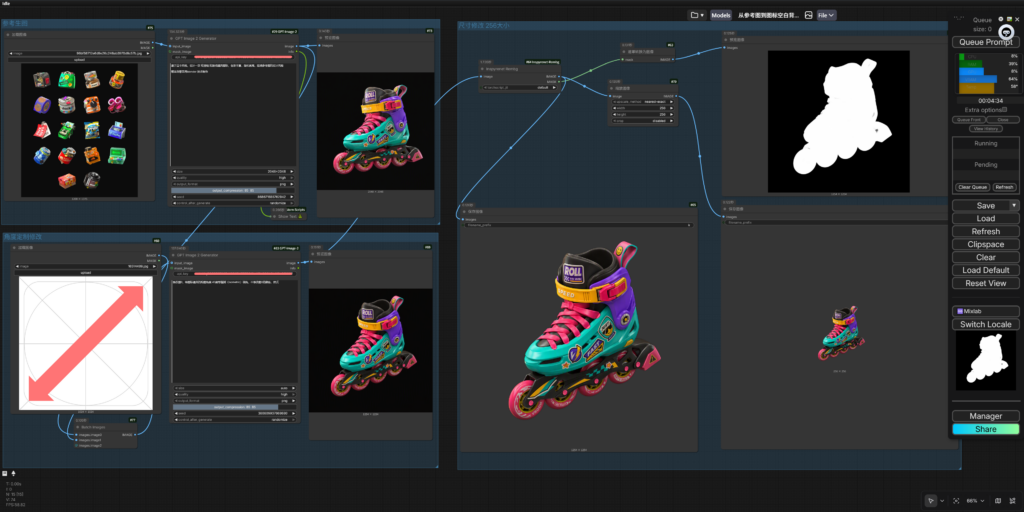
Task: Open the File menu
Action: tap(826, 15)
